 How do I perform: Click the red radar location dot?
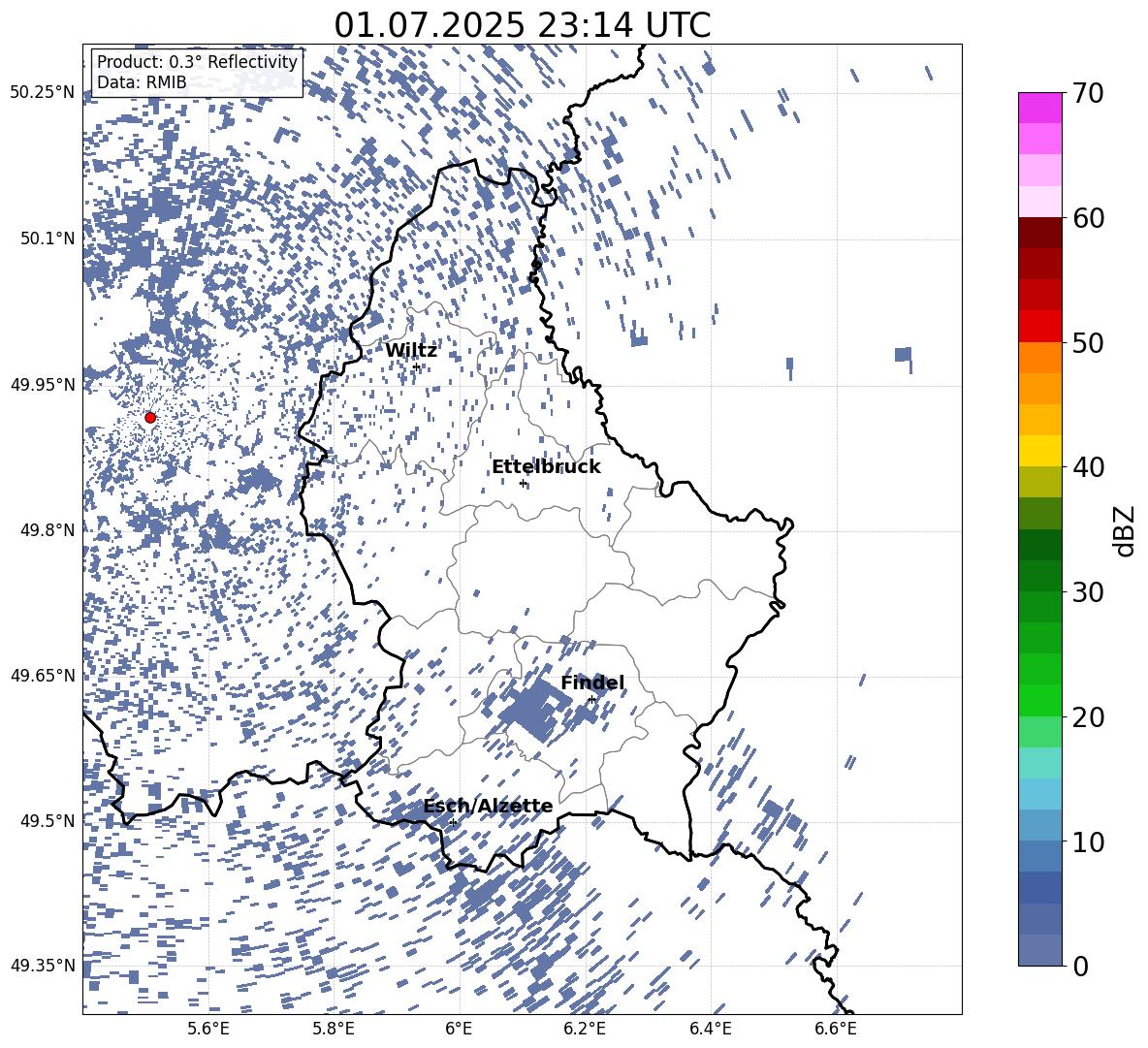[150, 417]
